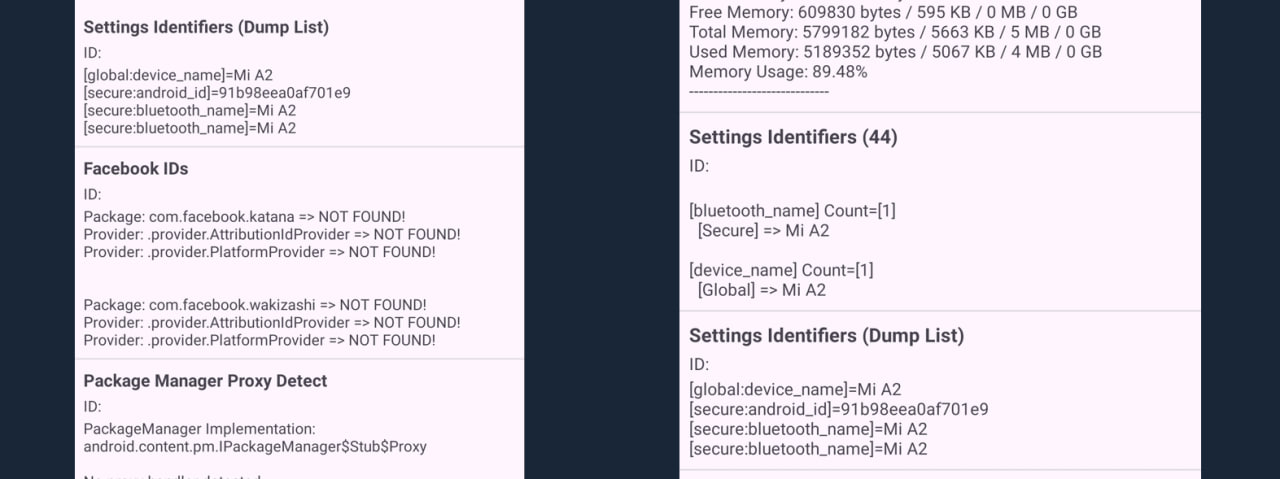Screen dimensions: 1280x479
Task: Select global:device_name line in the right panel
Action: (795, 390)
